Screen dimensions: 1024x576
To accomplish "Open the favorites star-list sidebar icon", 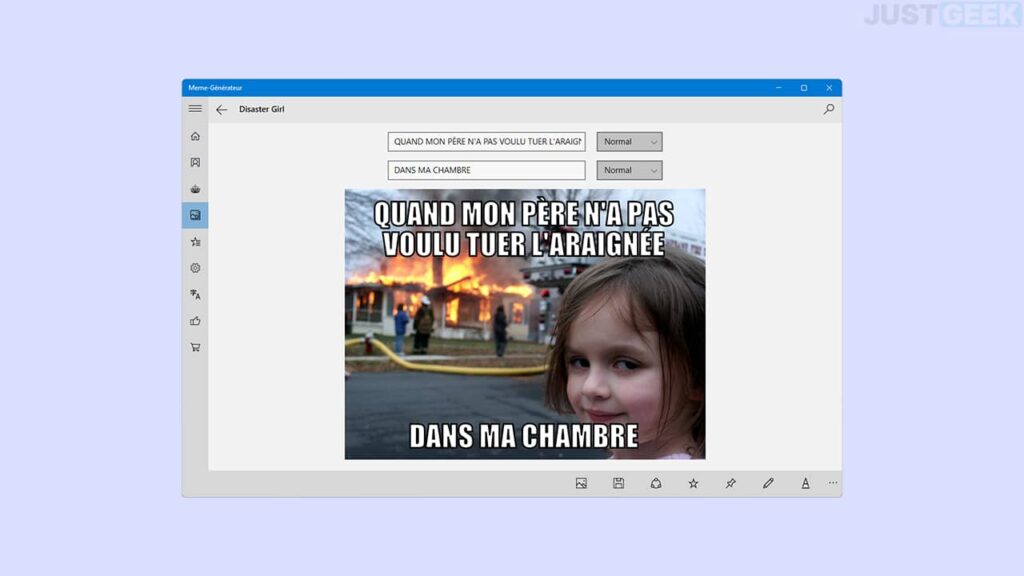I will pyautogui.click(x=195, y=242).
